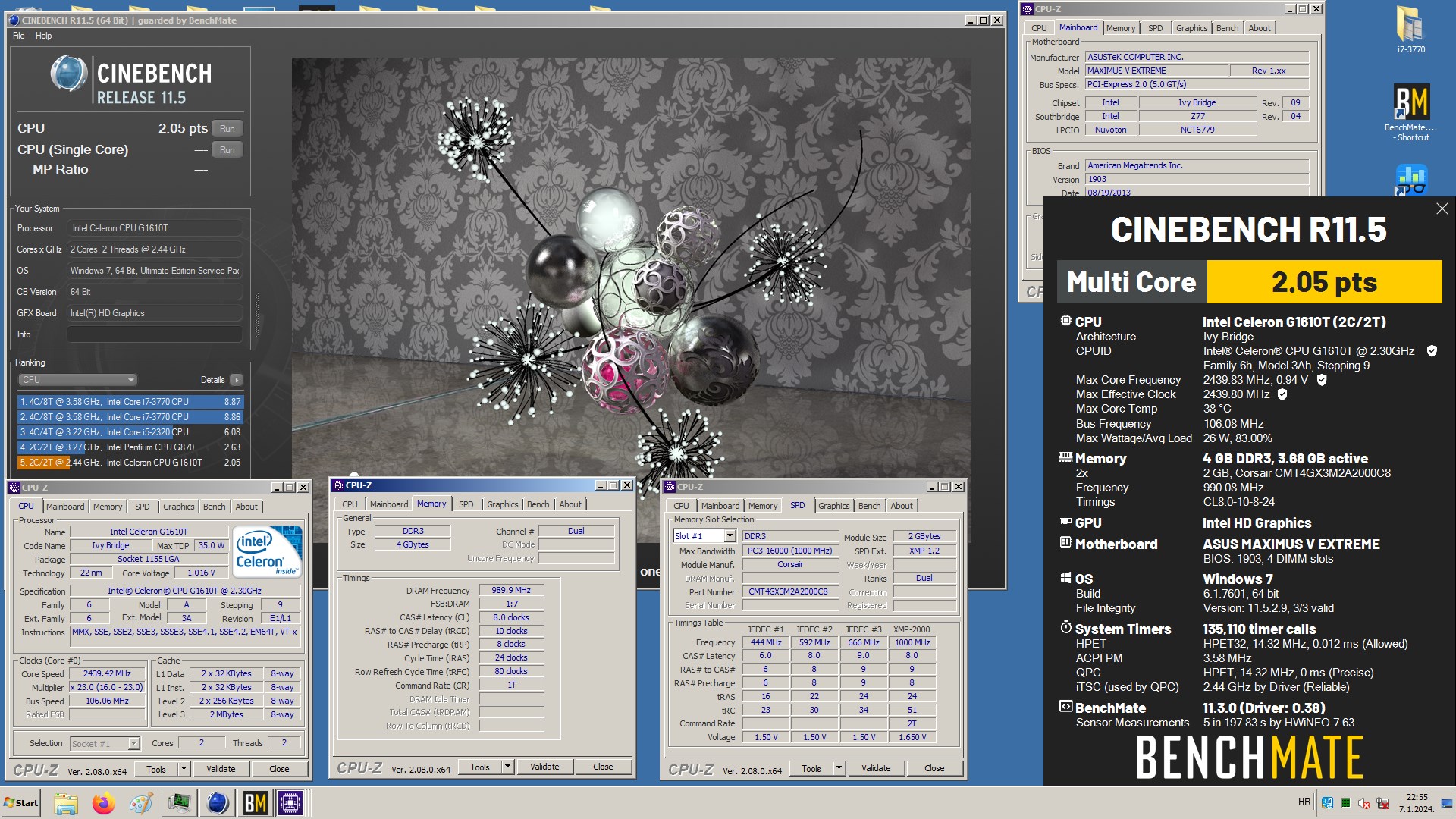Click the Info field in Cinebench
Image resolution: width=1456 pixels, height=819 pixels.
coord(154,334)
